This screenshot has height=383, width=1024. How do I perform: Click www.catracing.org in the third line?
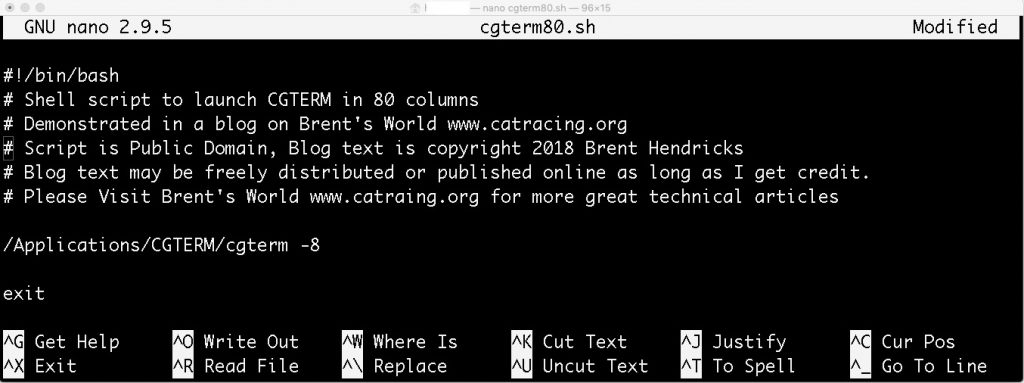[x=537, y=124]
